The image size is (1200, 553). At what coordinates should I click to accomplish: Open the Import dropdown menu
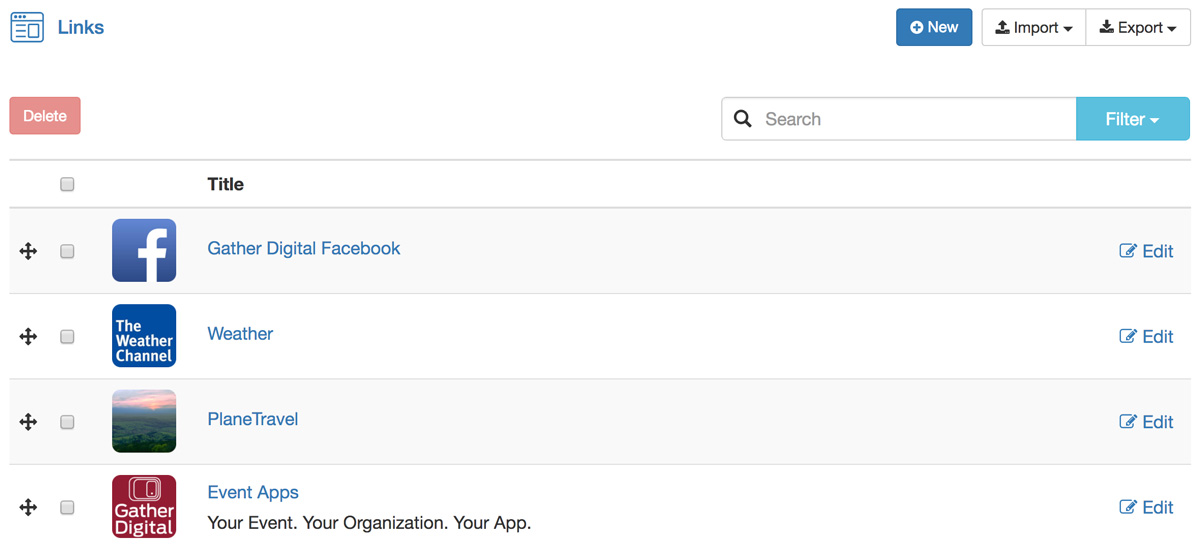[x=1033, y=27]
